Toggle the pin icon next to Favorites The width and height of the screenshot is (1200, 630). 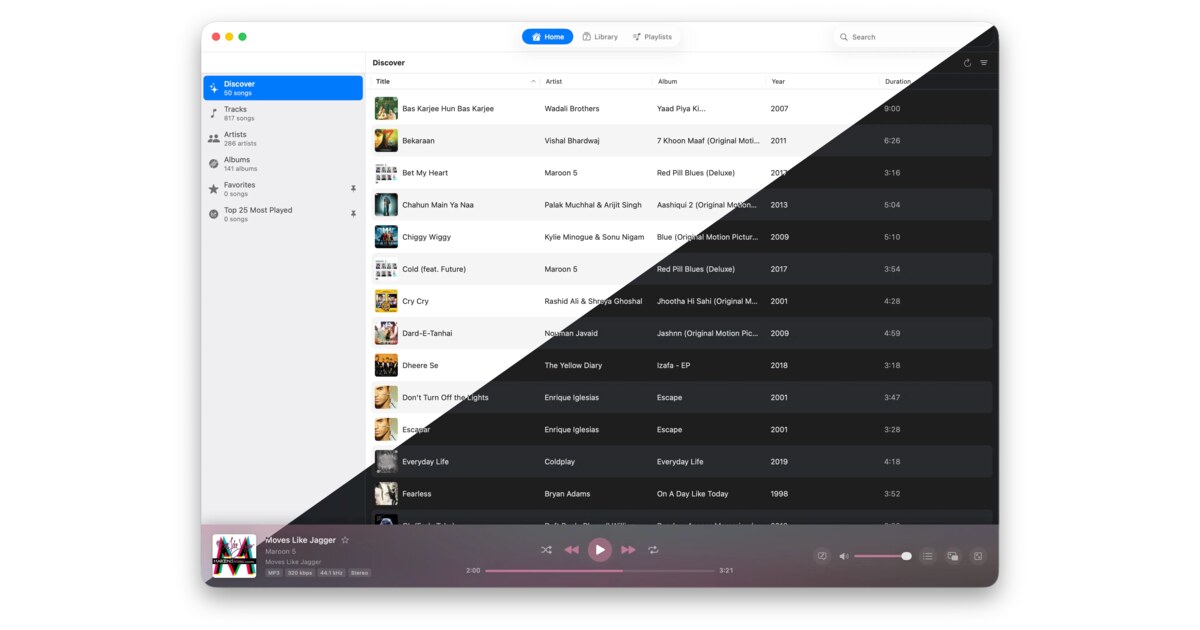[x=353, y=188]
